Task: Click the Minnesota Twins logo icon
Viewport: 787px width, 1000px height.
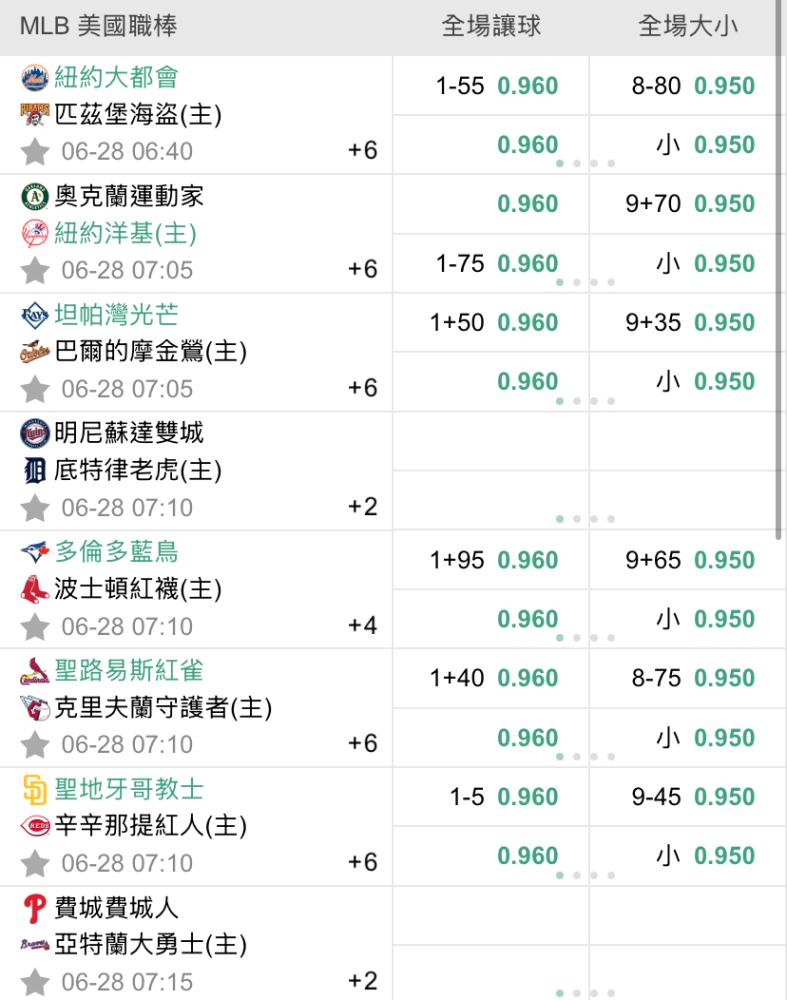Action: (34, 433)
